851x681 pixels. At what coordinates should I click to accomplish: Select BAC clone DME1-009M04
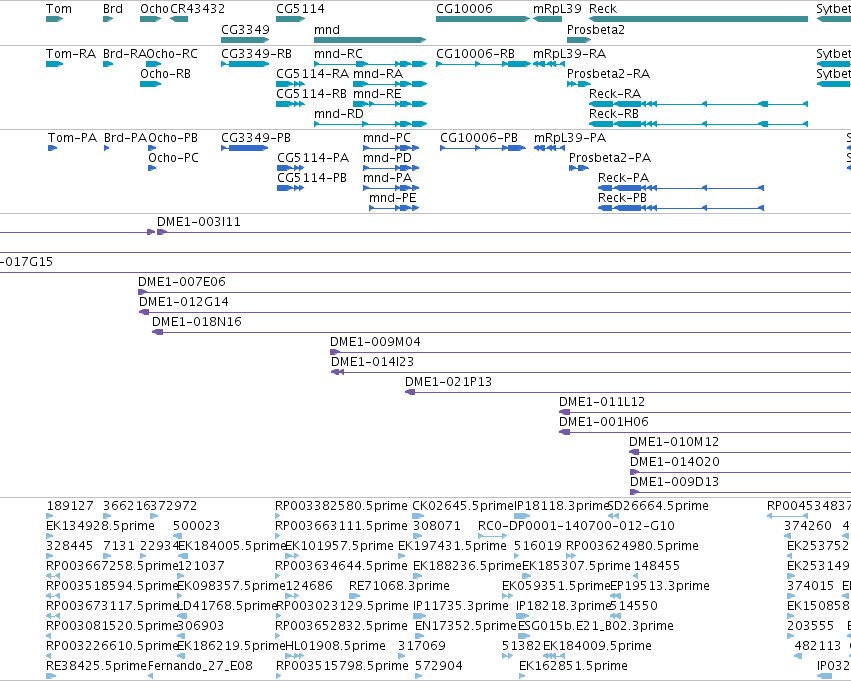[x=590, y=353]
